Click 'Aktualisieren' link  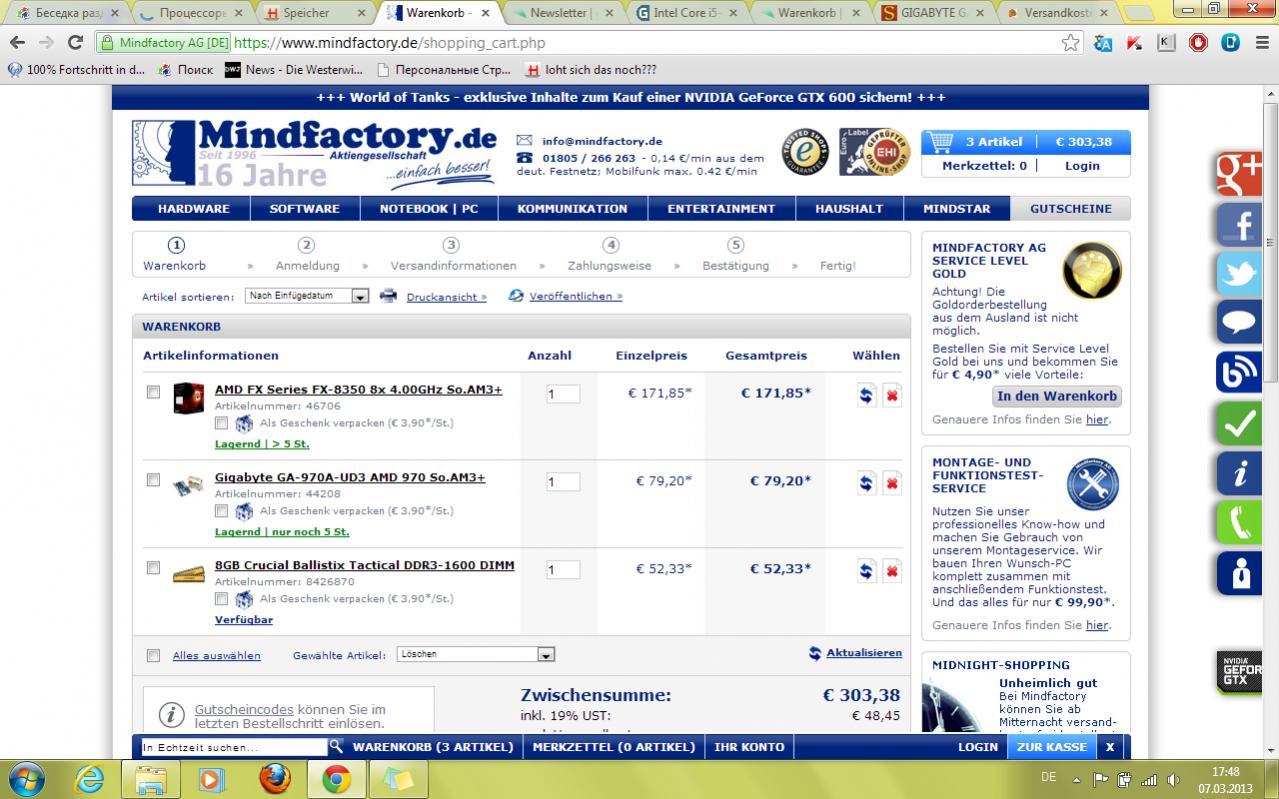pyautogui.click(x=864, y=653)
